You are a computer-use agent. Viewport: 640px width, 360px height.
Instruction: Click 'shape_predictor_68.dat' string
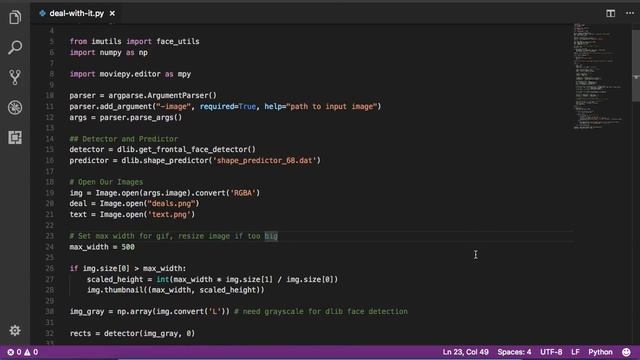pos(266,160)
